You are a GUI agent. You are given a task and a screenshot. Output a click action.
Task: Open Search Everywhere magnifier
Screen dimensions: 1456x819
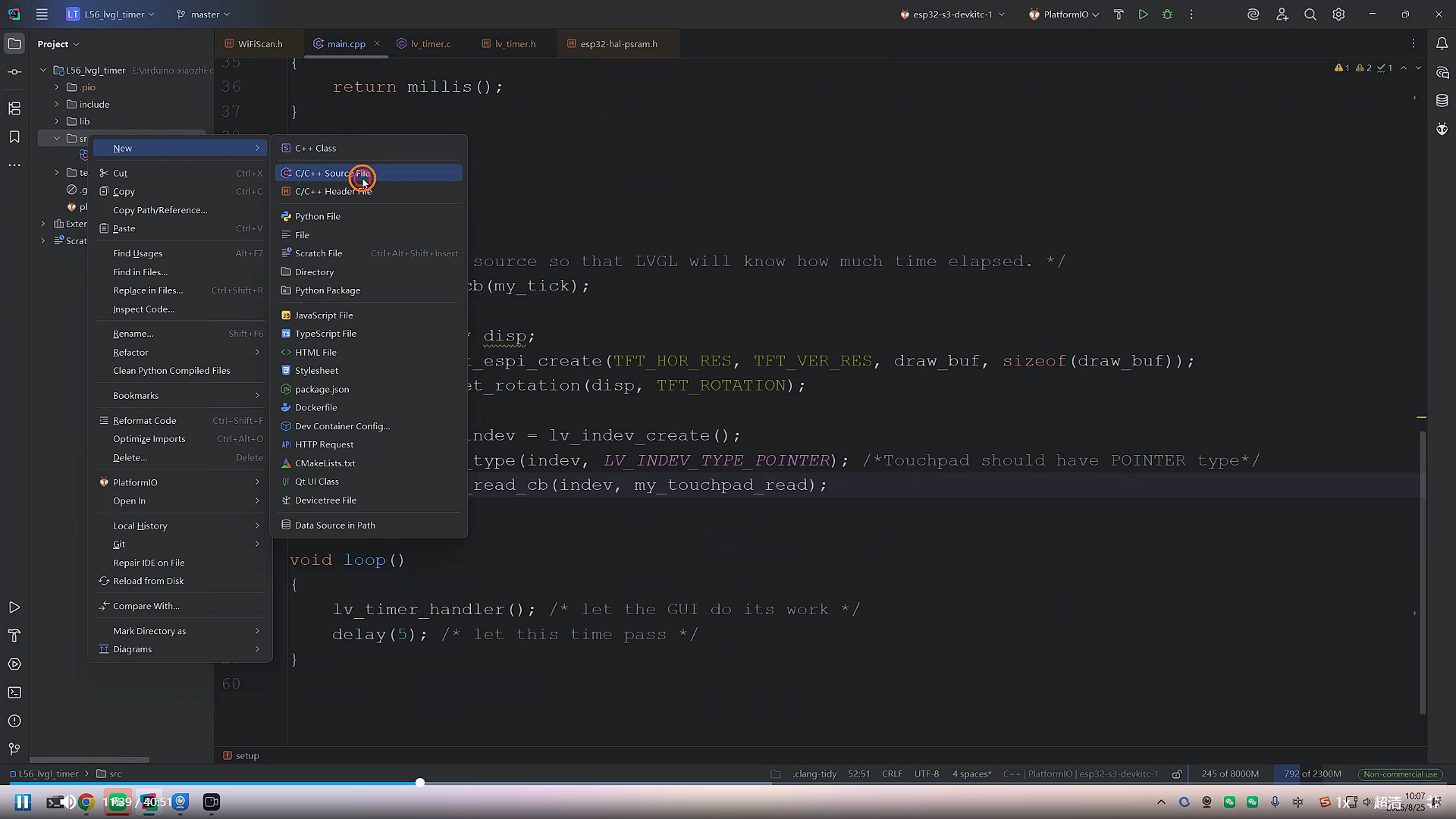[x=1310, y=14]
